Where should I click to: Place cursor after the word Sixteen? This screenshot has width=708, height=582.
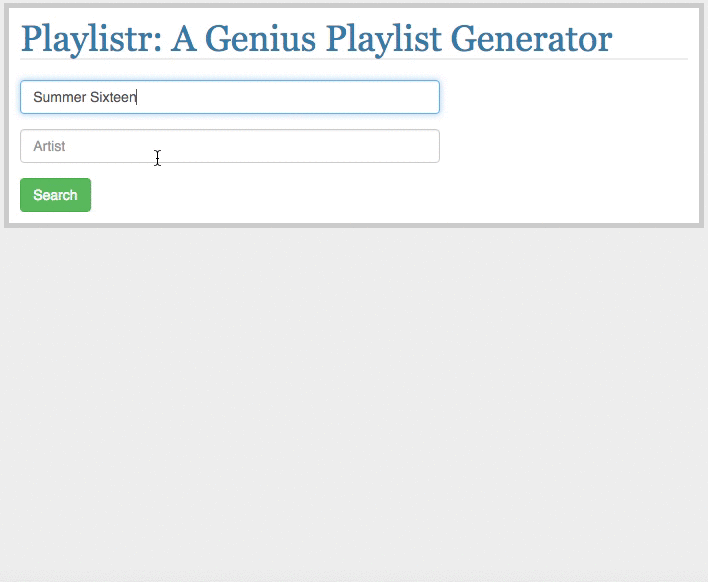tap(136, 97)
